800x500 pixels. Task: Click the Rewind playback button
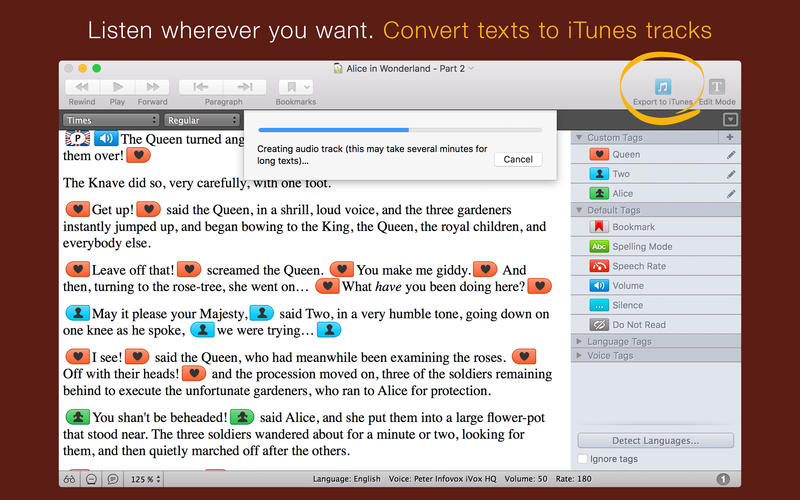[82, 87]
